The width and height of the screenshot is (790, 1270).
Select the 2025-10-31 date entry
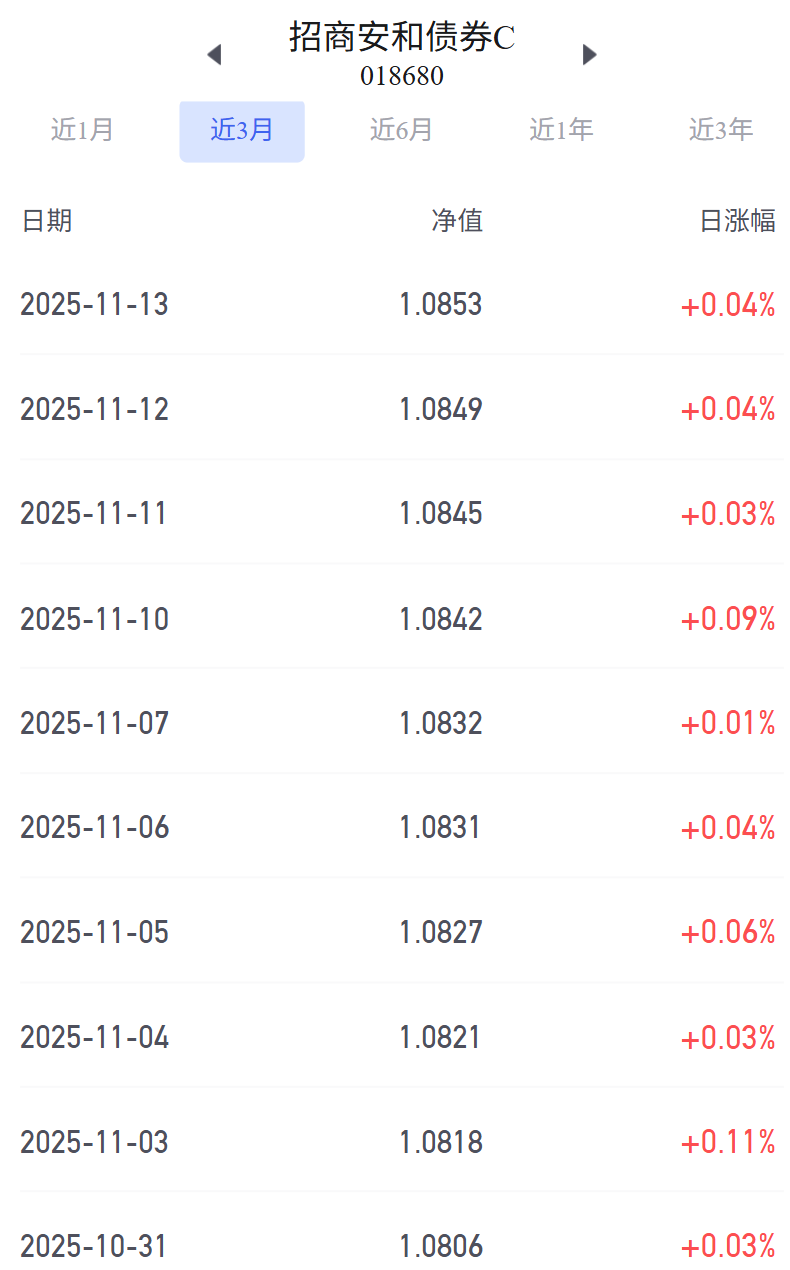pyautogui.click(x=94, y=1246)
